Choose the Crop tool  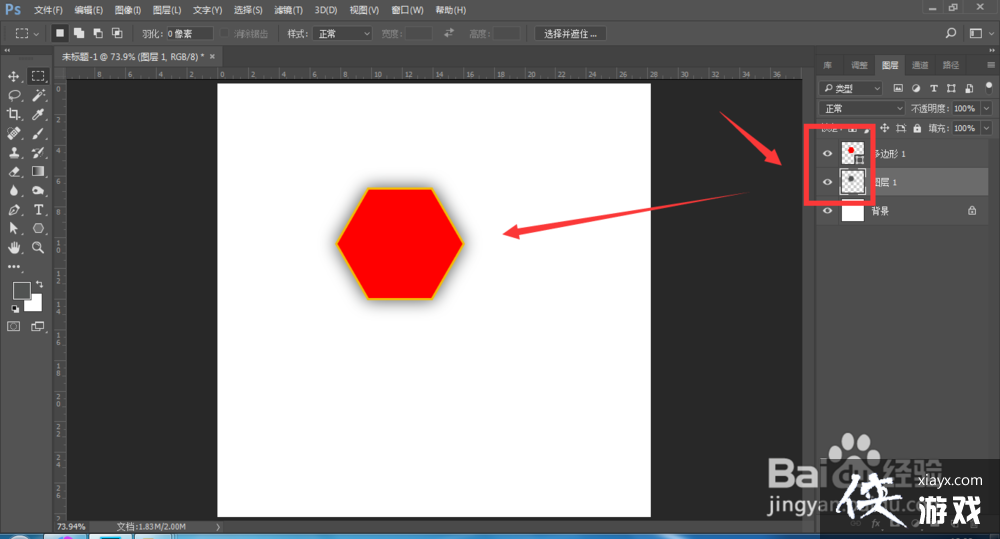pos(14,114)
